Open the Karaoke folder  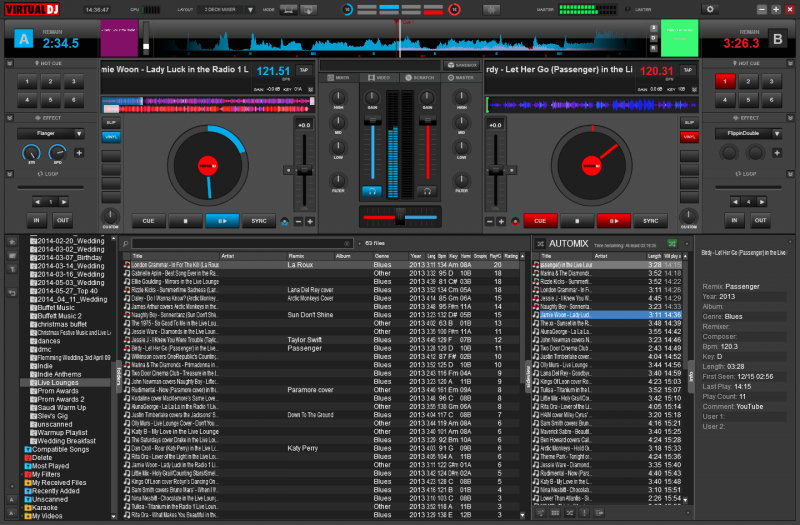click(x=44, y=508)
